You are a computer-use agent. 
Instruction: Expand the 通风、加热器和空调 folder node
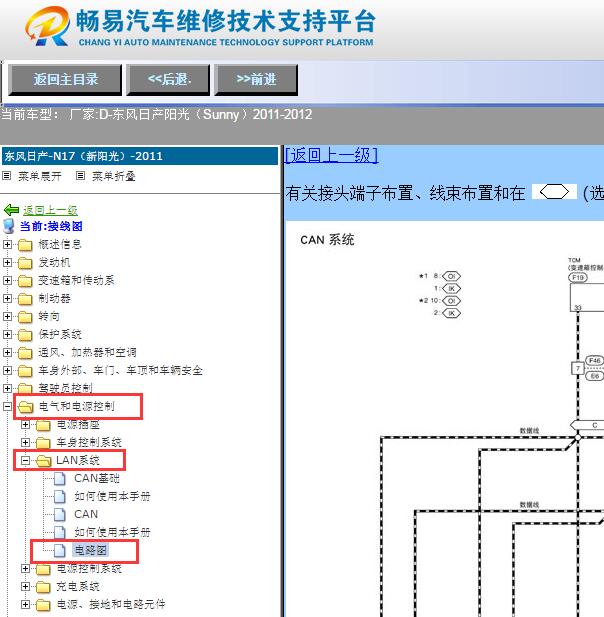(x=7, y=352)
